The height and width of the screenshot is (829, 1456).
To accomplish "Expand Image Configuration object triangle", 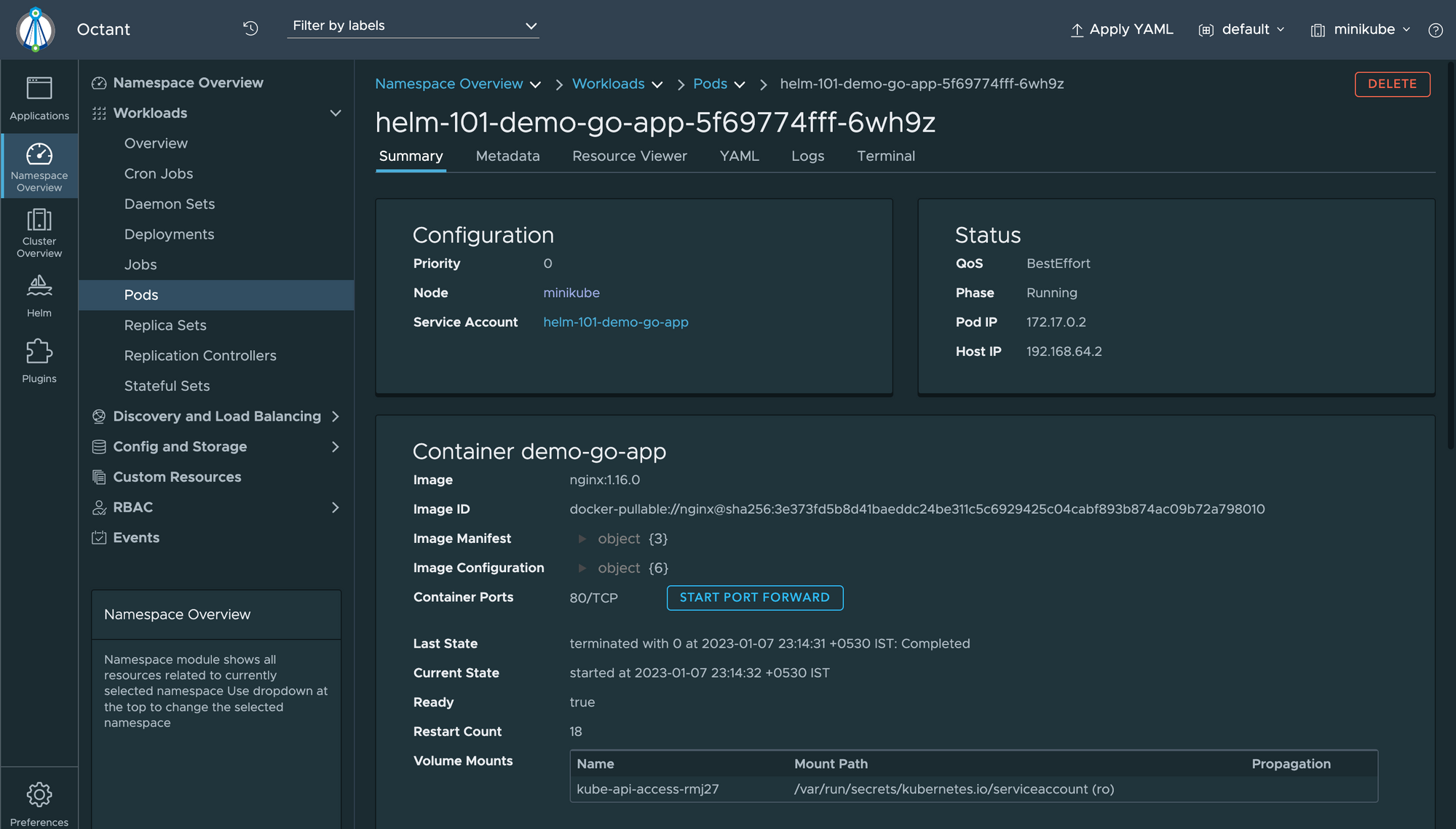I will point(582,568).
